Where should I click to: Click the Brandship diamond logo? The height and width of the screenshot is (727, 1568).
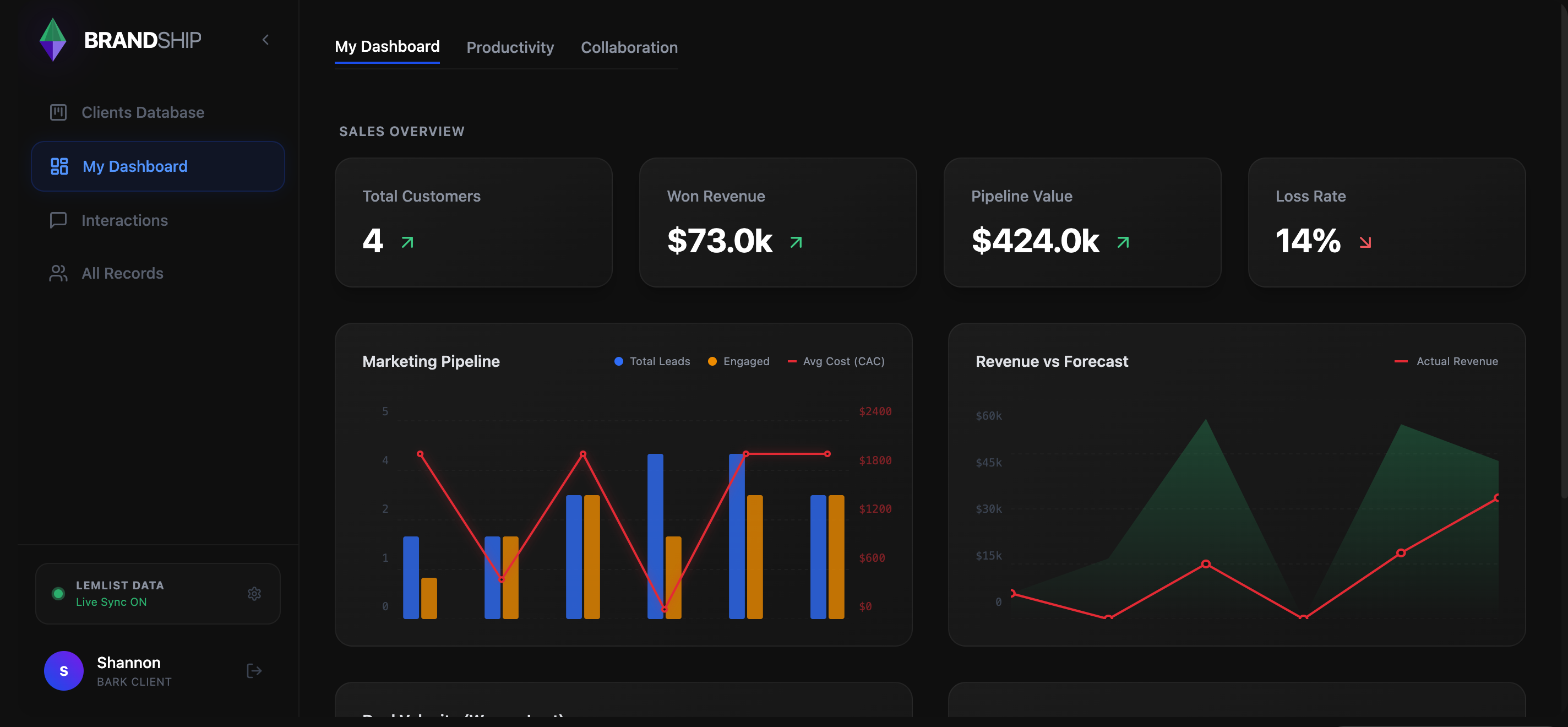53,39
